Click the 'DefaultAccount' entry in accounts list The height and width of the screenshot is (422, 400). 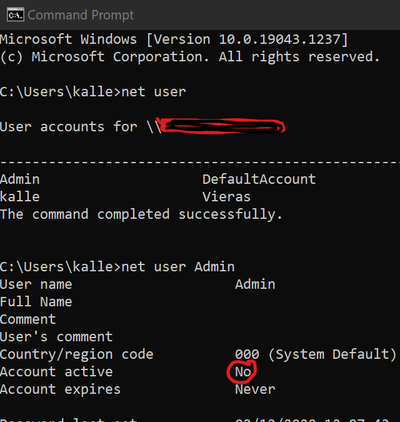coord(259,179)
